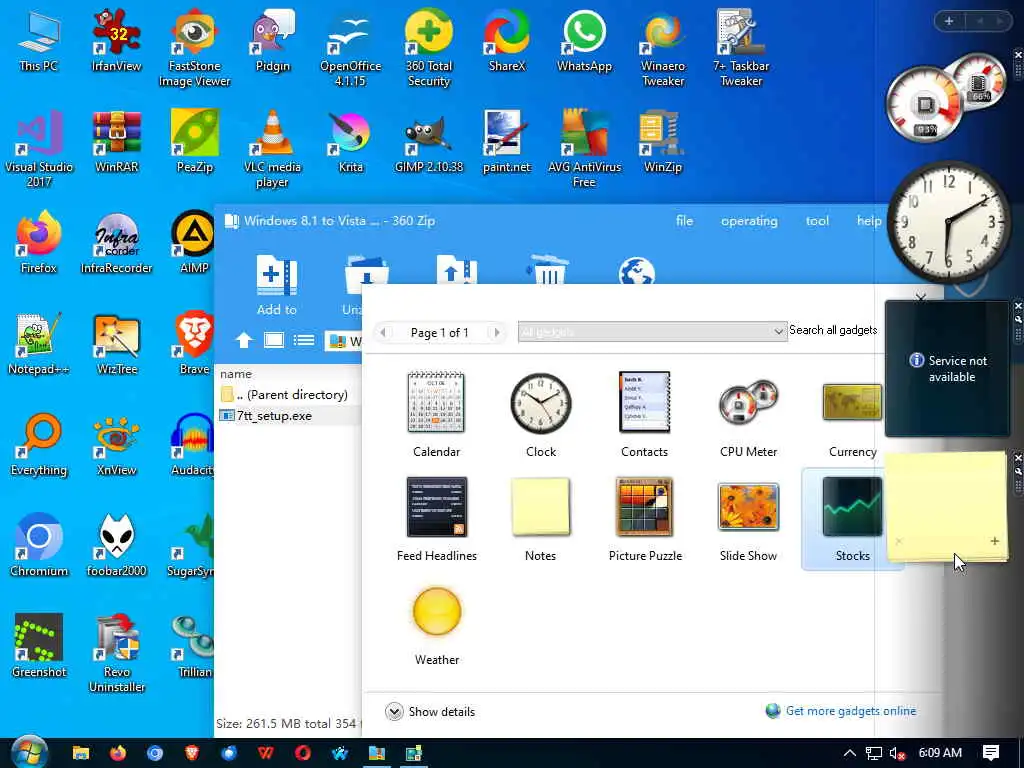Open the OpenOffice 4.1.15 shortcut
1024x768 pixels.
pos(351,48)
